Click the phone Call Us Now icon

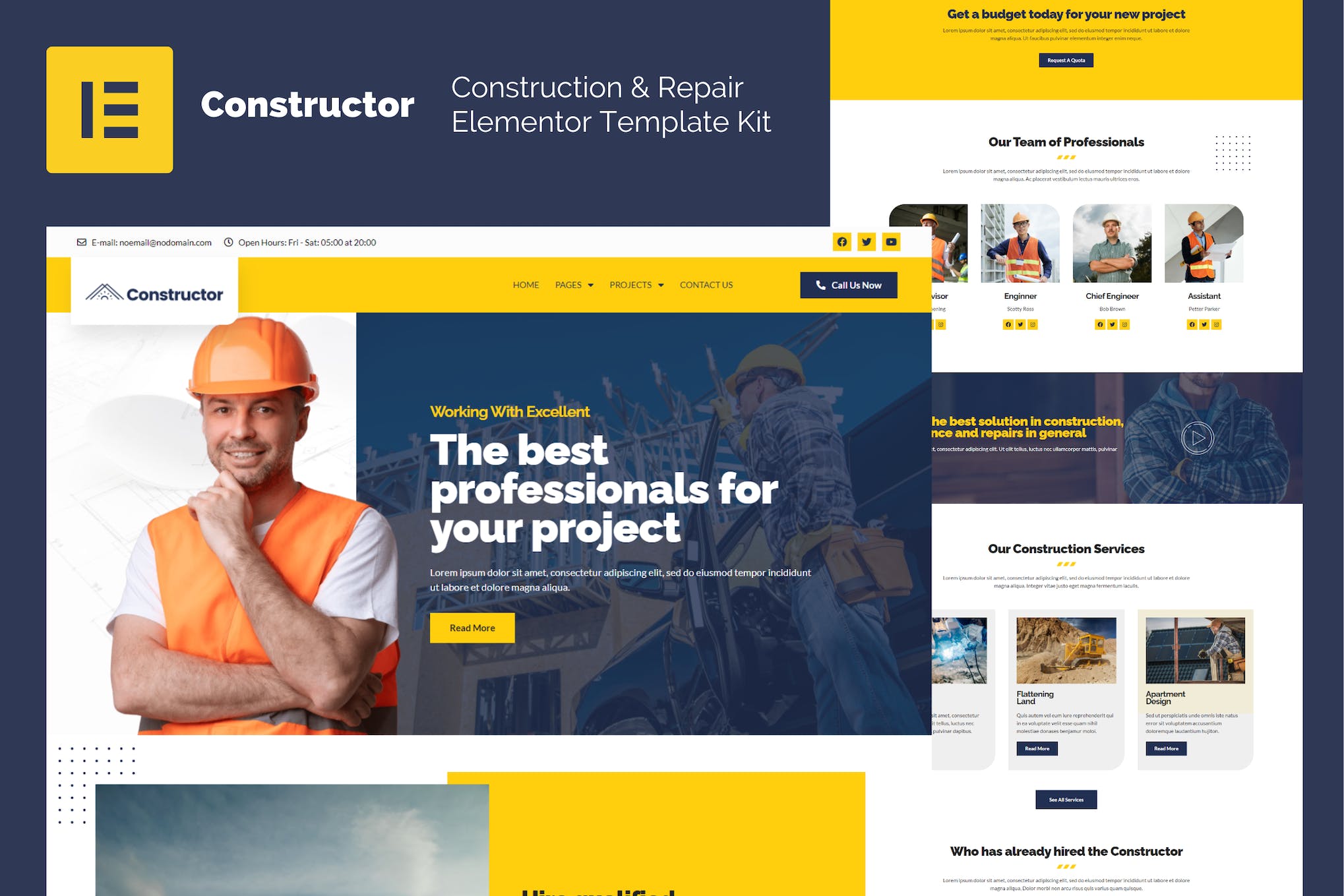(821, 286)
